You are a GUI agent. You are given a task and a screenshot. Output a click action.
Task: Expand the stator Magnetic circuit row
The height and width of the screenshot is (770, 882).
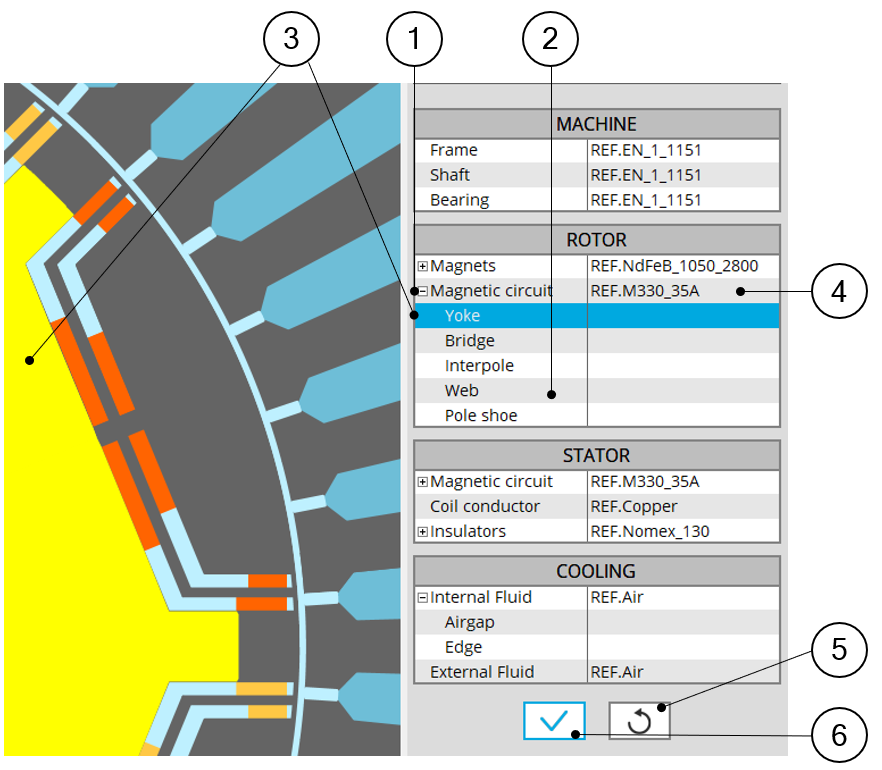(423, 482)
